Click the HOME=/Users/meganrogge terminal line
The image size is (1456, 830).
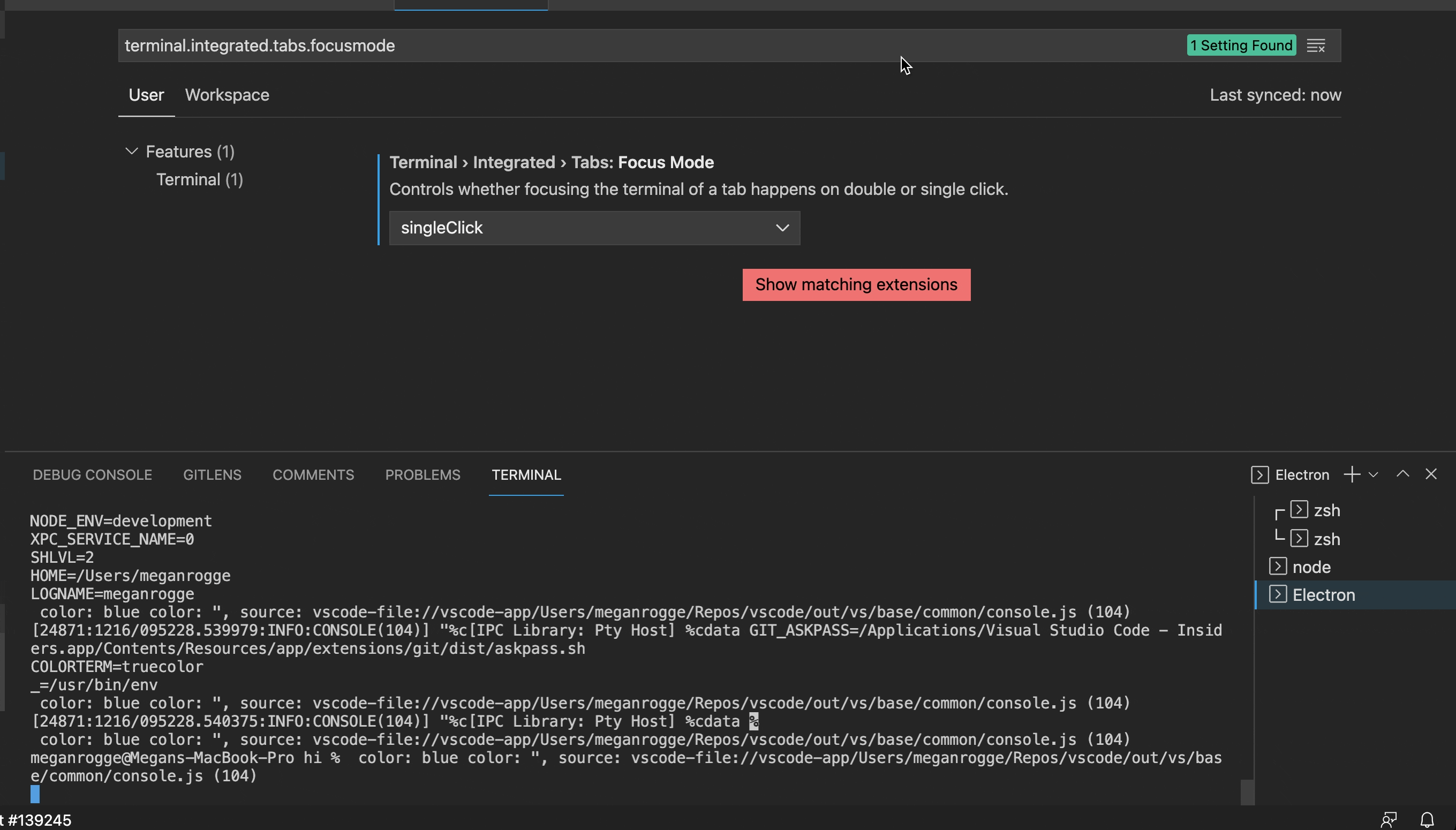130,575
